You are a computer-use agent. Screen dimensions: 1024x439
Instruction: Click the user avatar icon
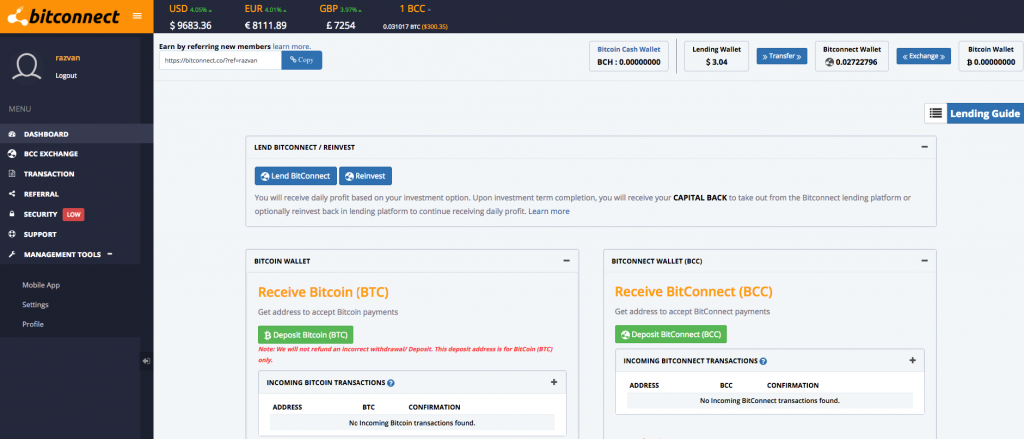(27, 67)
